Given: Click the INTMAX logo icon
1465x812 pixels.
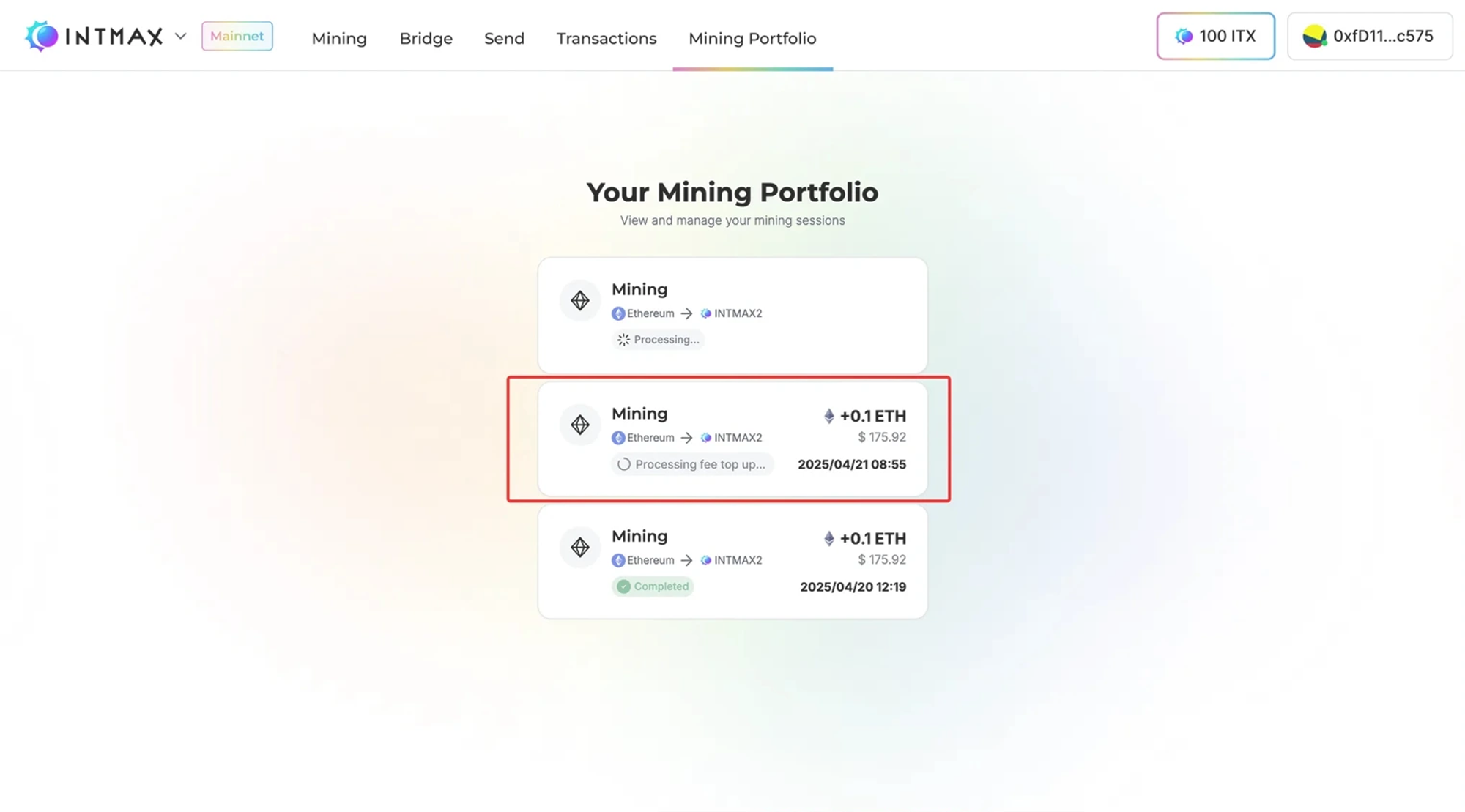Looking at the screenshot, I should tap(42, 36).
